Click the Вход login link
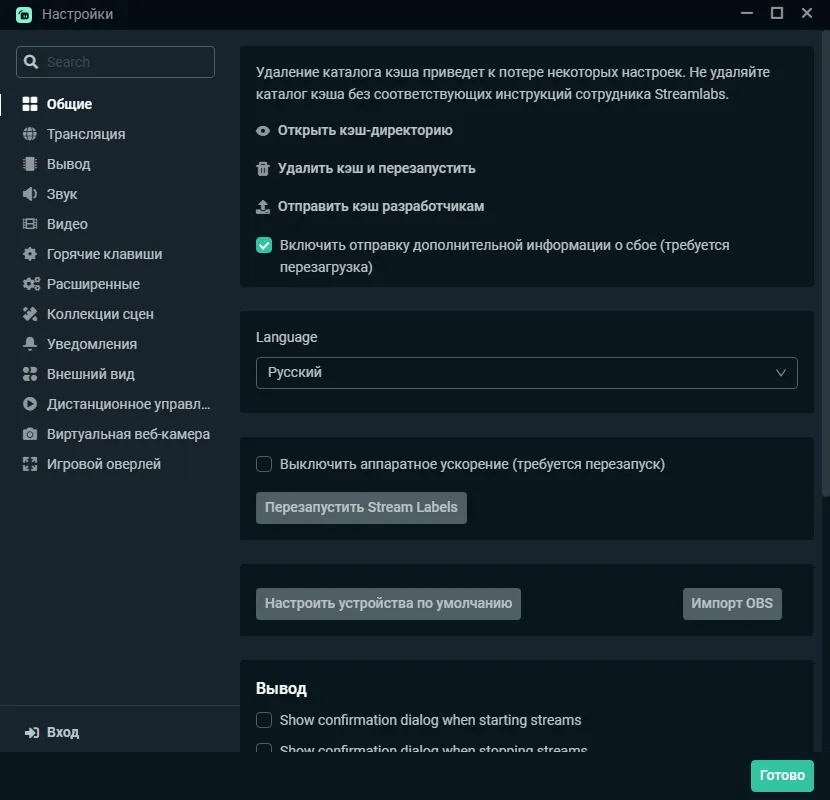The width and height of the screenshot is (830, 800). [62, 732]
